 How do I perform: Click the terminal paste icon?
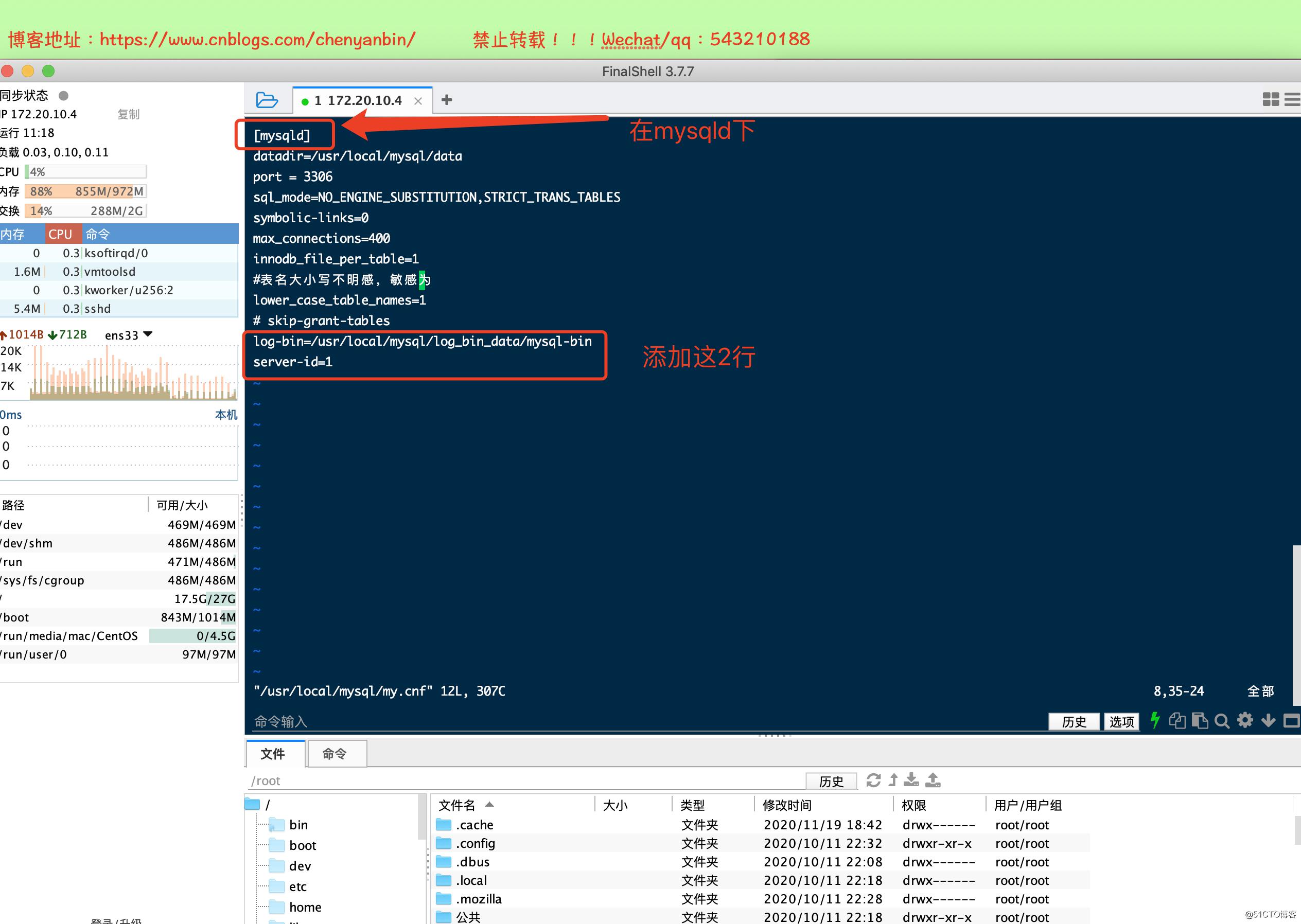coord(1200,721)
